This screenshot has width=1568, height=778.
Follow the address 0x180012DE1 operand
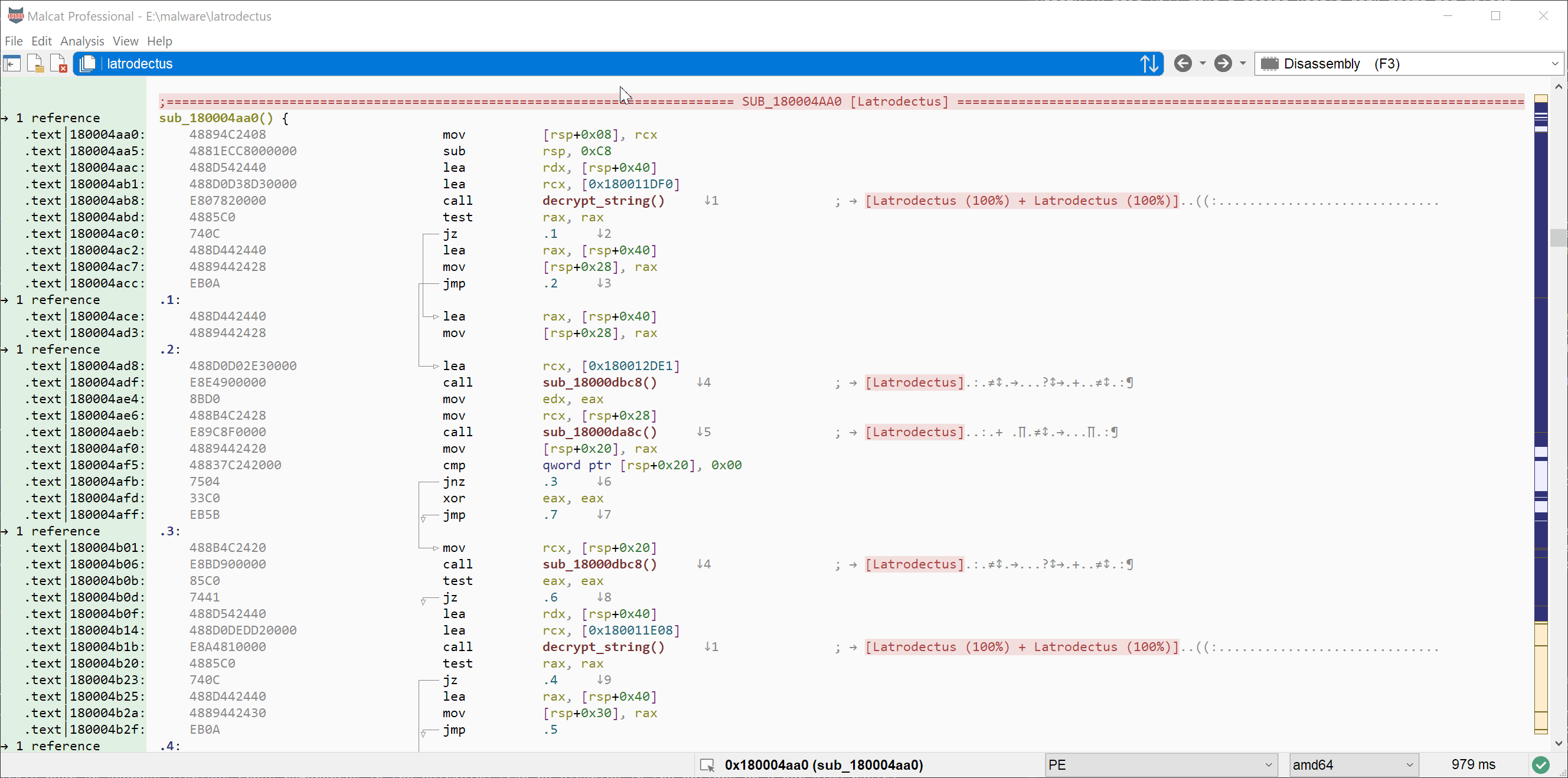[631, 367]
